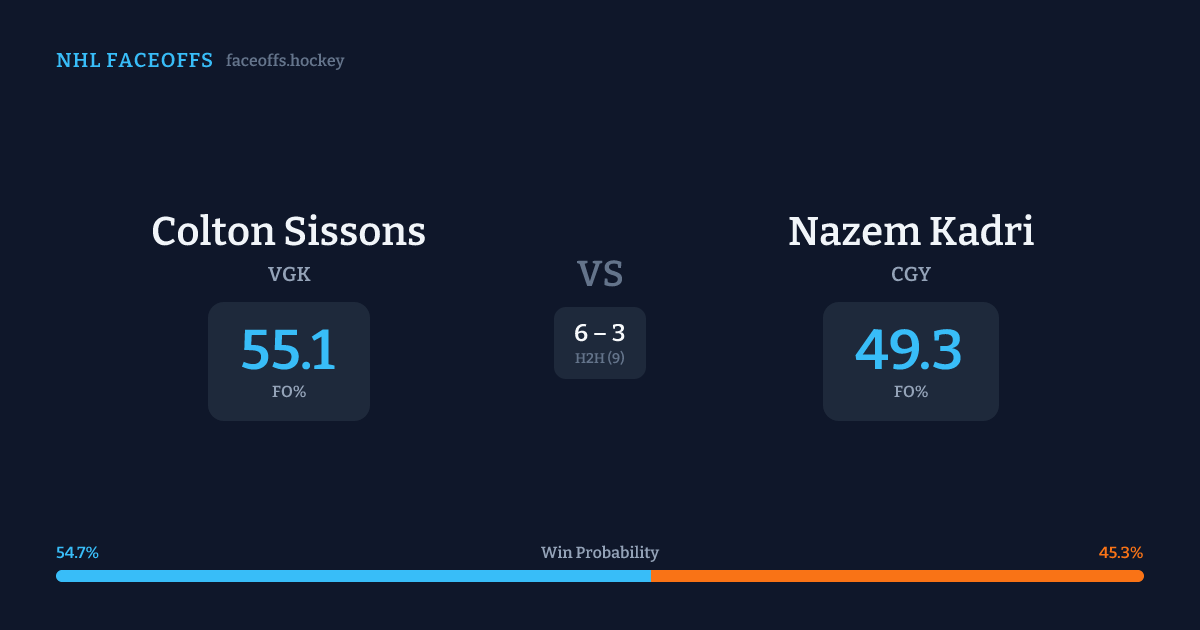1200x630 pixels.
Task: Click the 45.3% win probability label
Action: pos(1121,553)
